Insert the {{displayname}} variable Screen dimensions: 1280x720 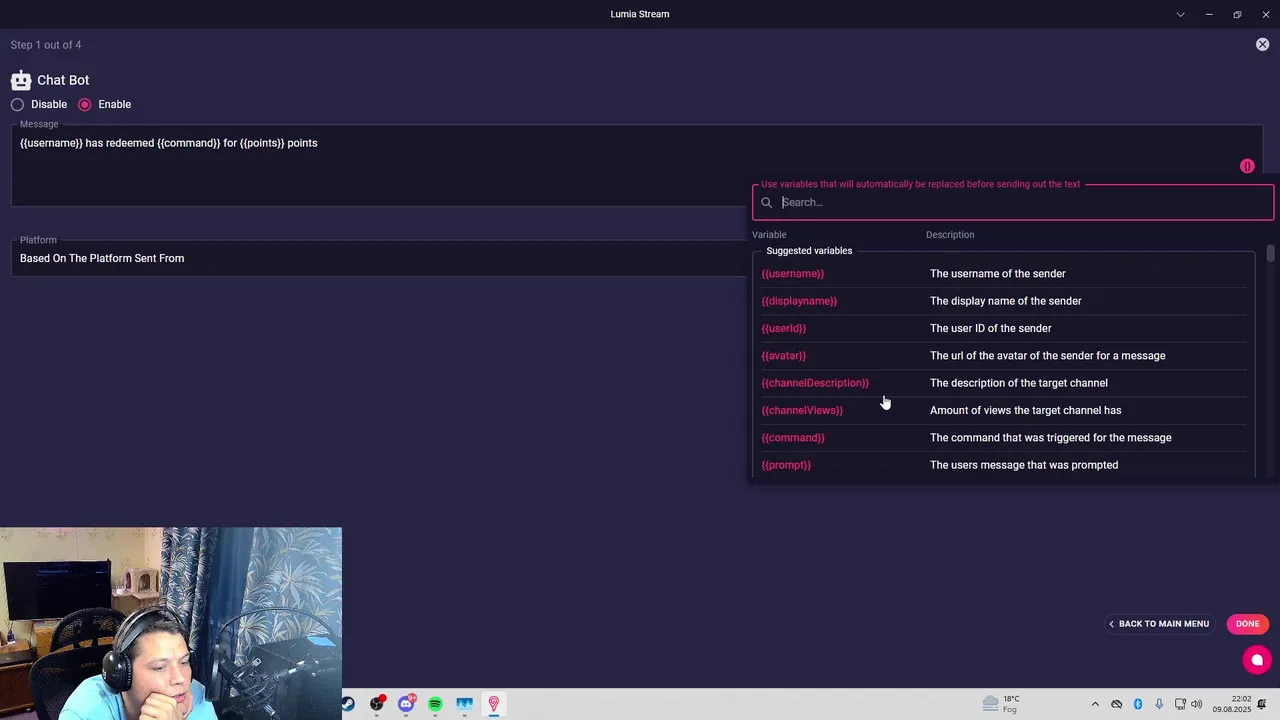click(799, 301)
